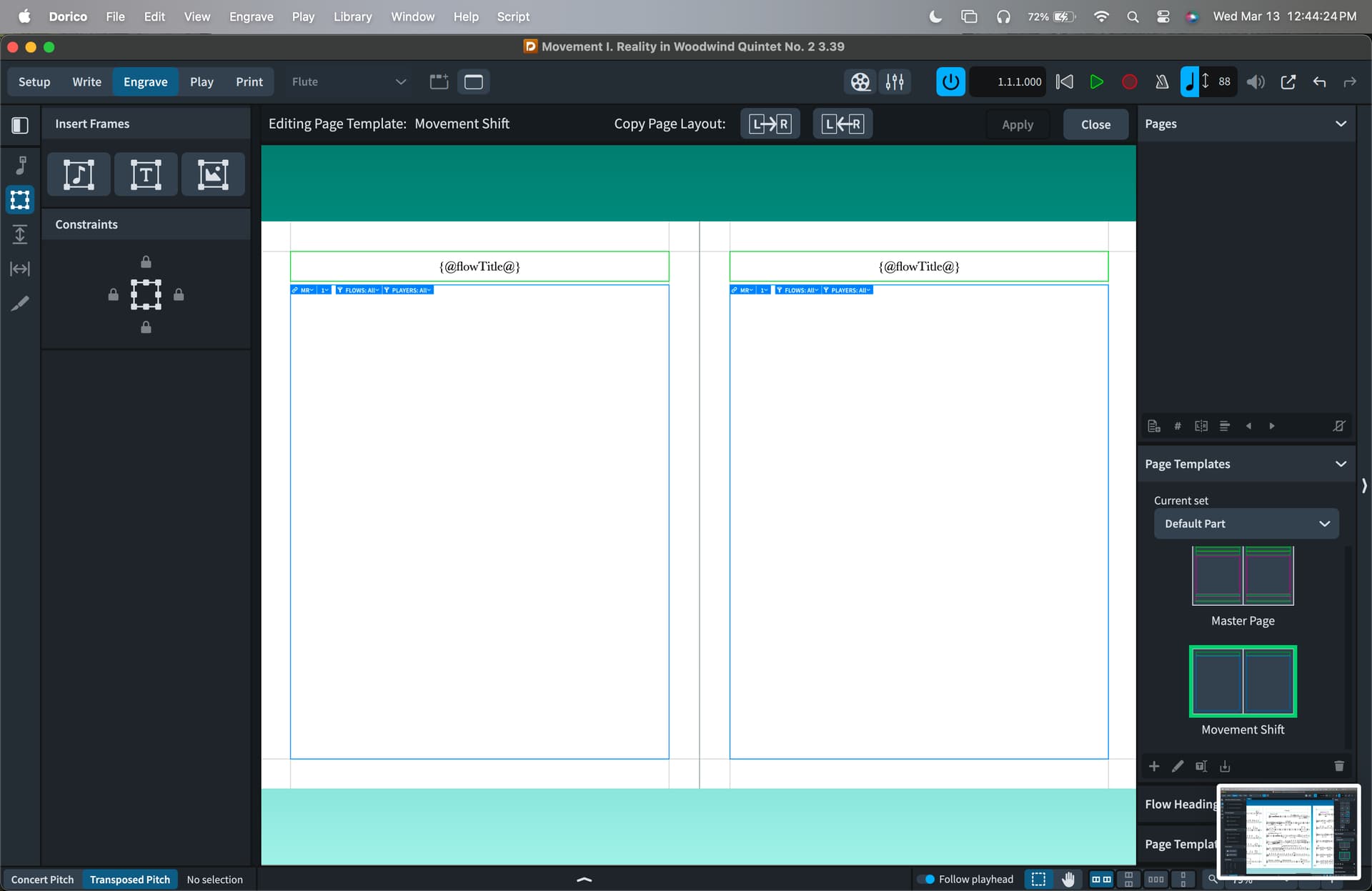Insert a text frame

[146, 174]
